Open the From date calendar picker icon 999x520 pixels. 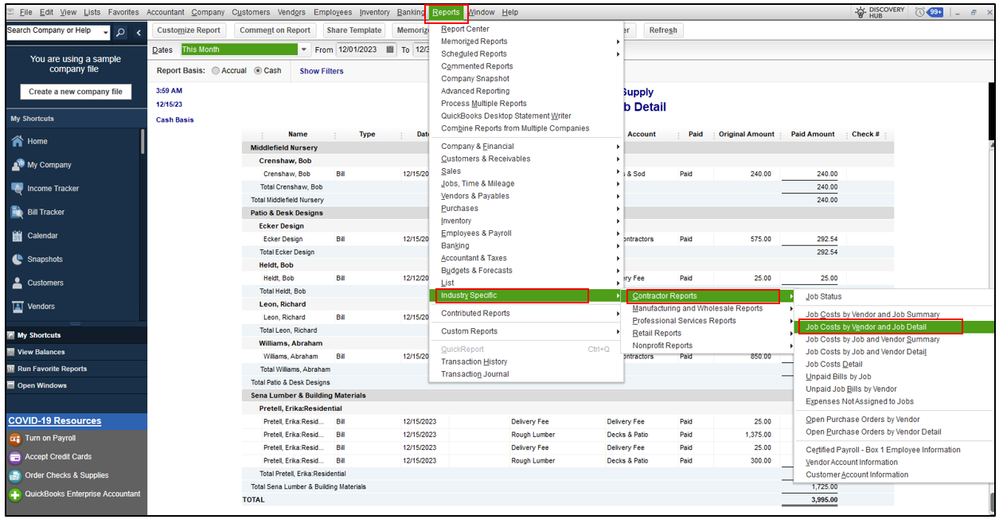click(x=390, y=50)
